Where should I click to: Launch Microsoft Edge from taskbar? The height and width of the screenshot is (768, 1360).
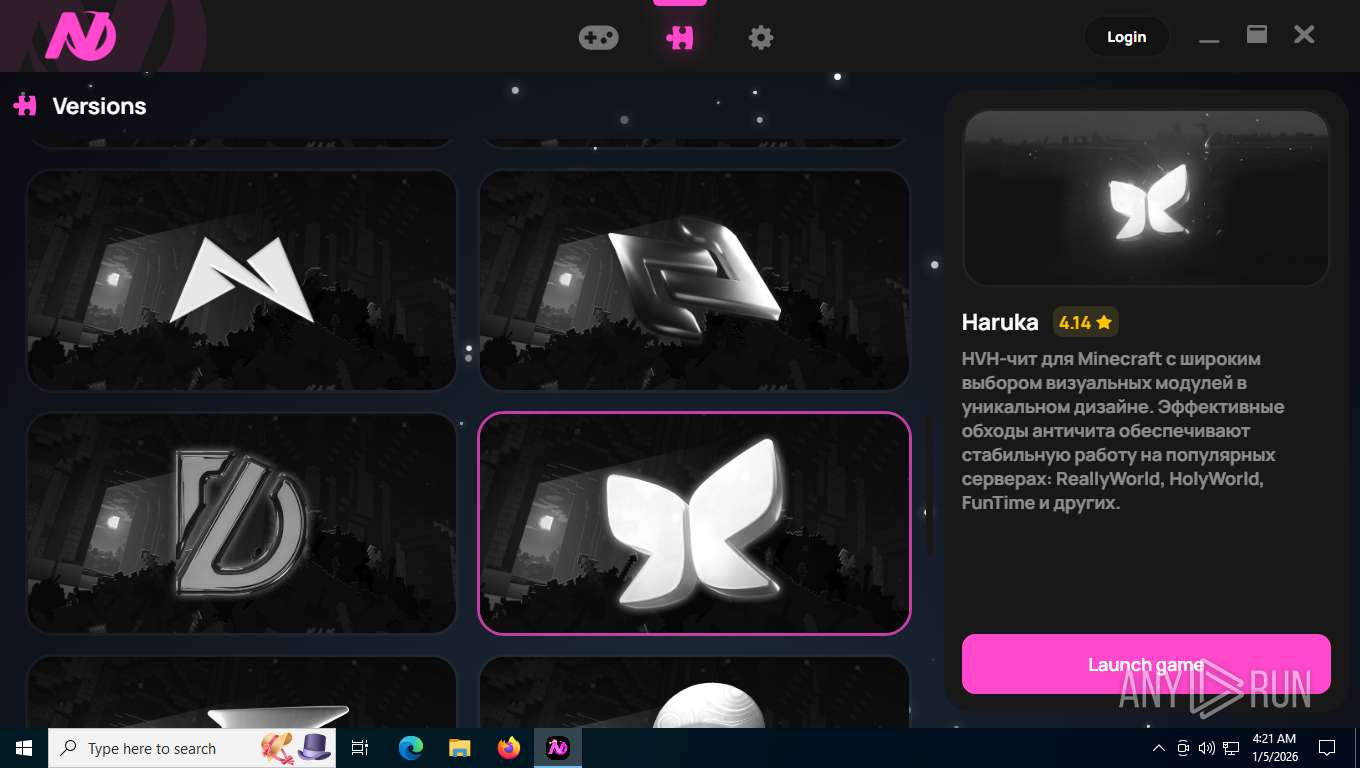click(x=411, y=748)
